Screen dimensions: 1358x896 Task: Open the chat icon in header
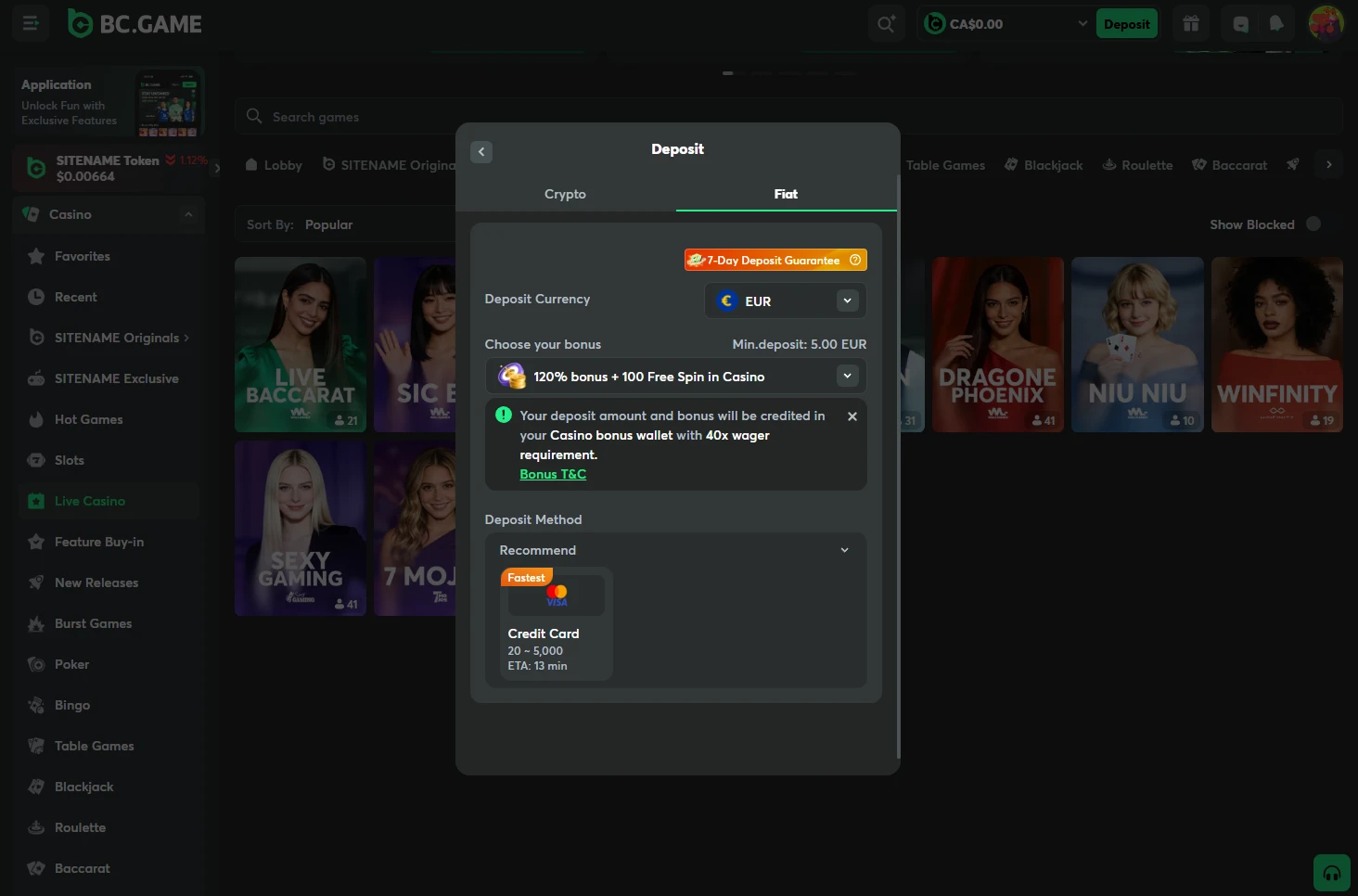pyautogui.click(x=1240, y=24)
